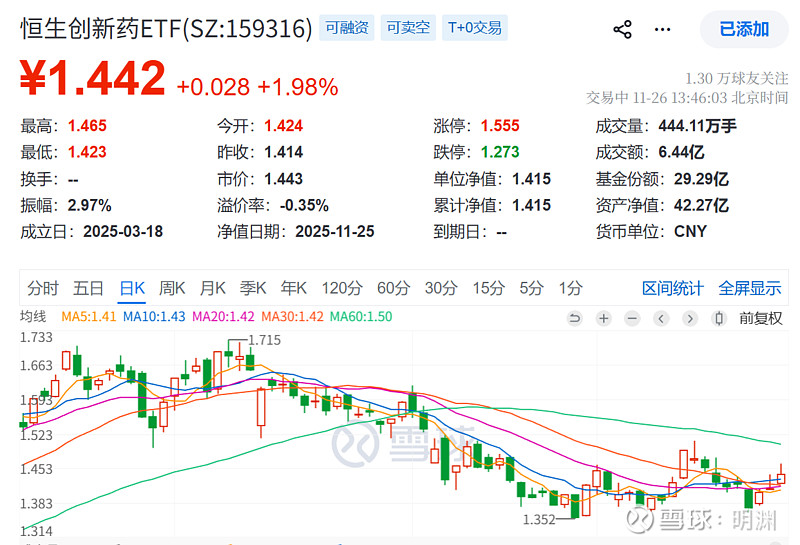Click the +1.98% change value
The image size is (800, 545).
click(298, 87)
